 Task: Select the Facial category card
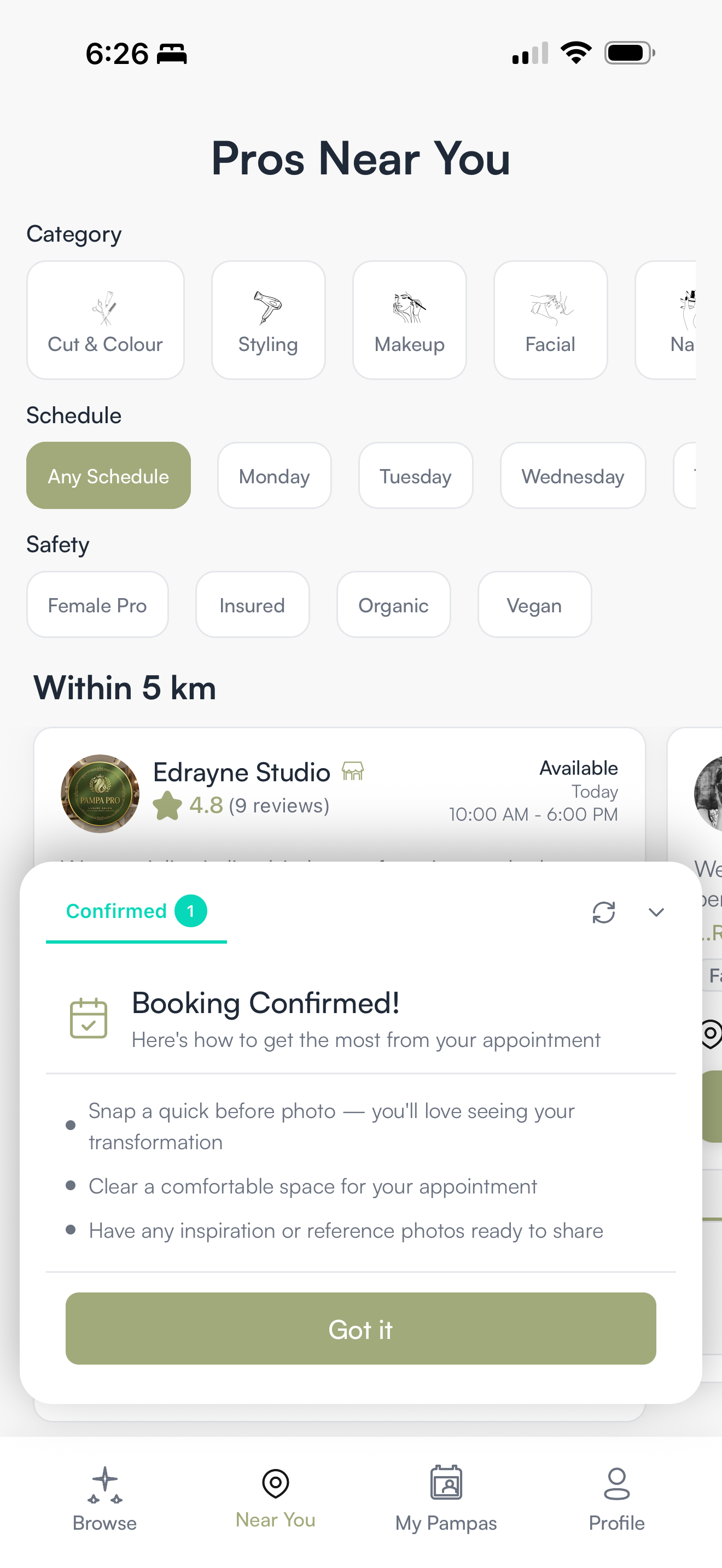[x=550, y=320]
